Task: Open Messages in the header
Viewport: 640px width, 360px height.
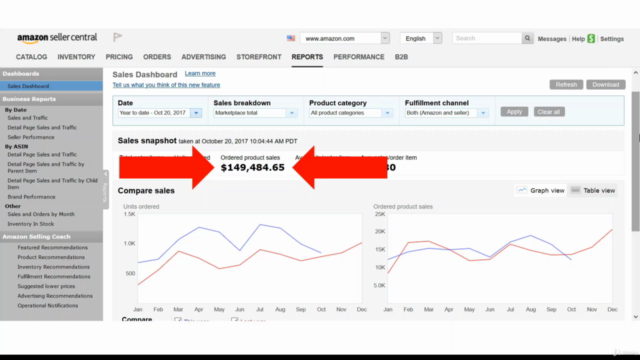Action: [552, 39]
